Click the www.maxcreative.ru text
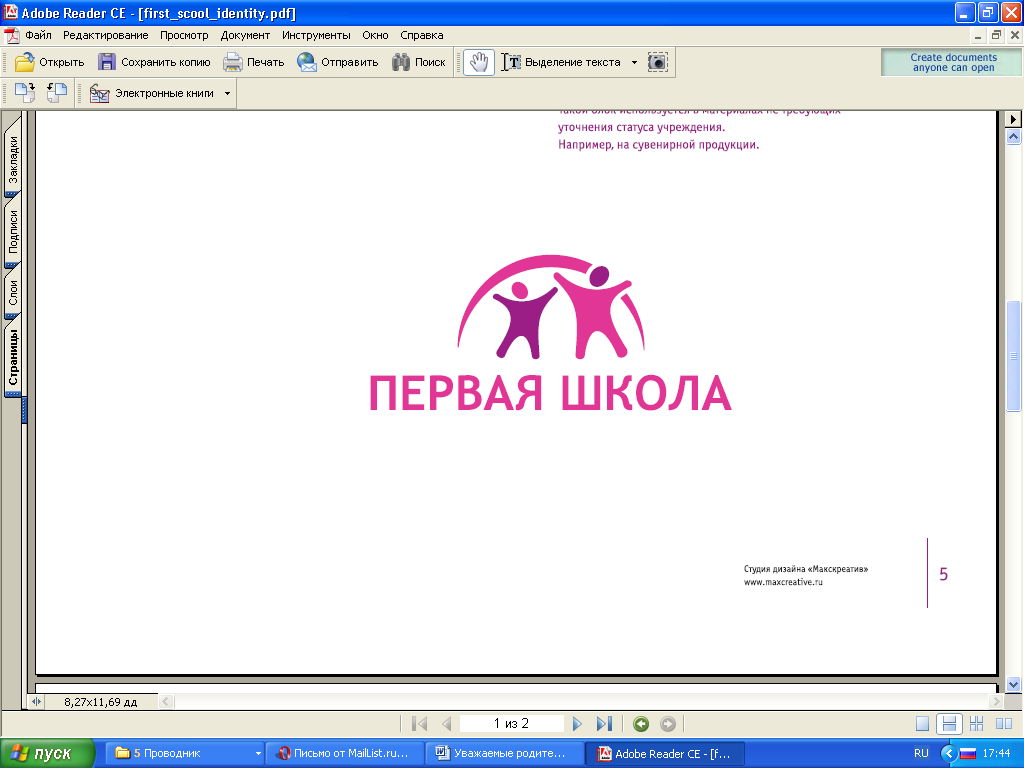 coord(783,582)
